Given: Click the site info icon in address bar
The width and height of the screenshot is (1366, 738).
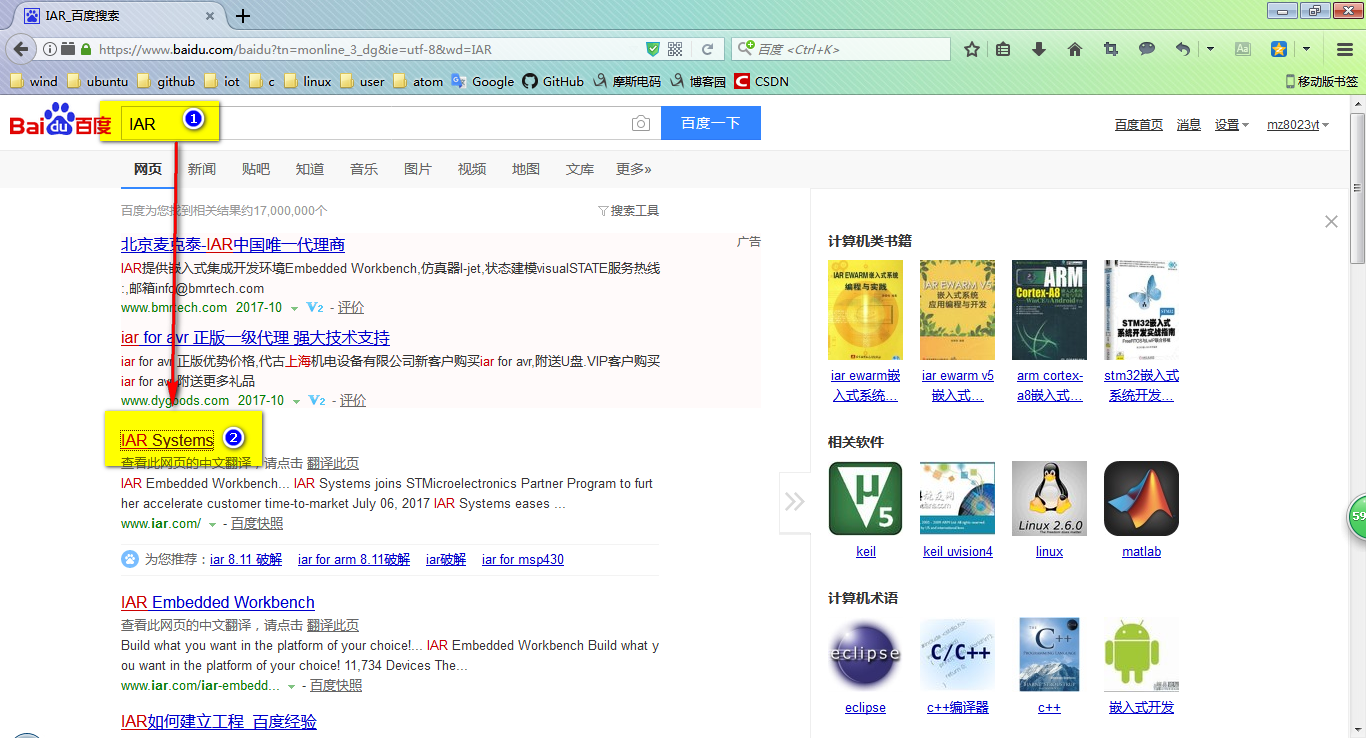Looking at the screenshot, I should (49, 49).
